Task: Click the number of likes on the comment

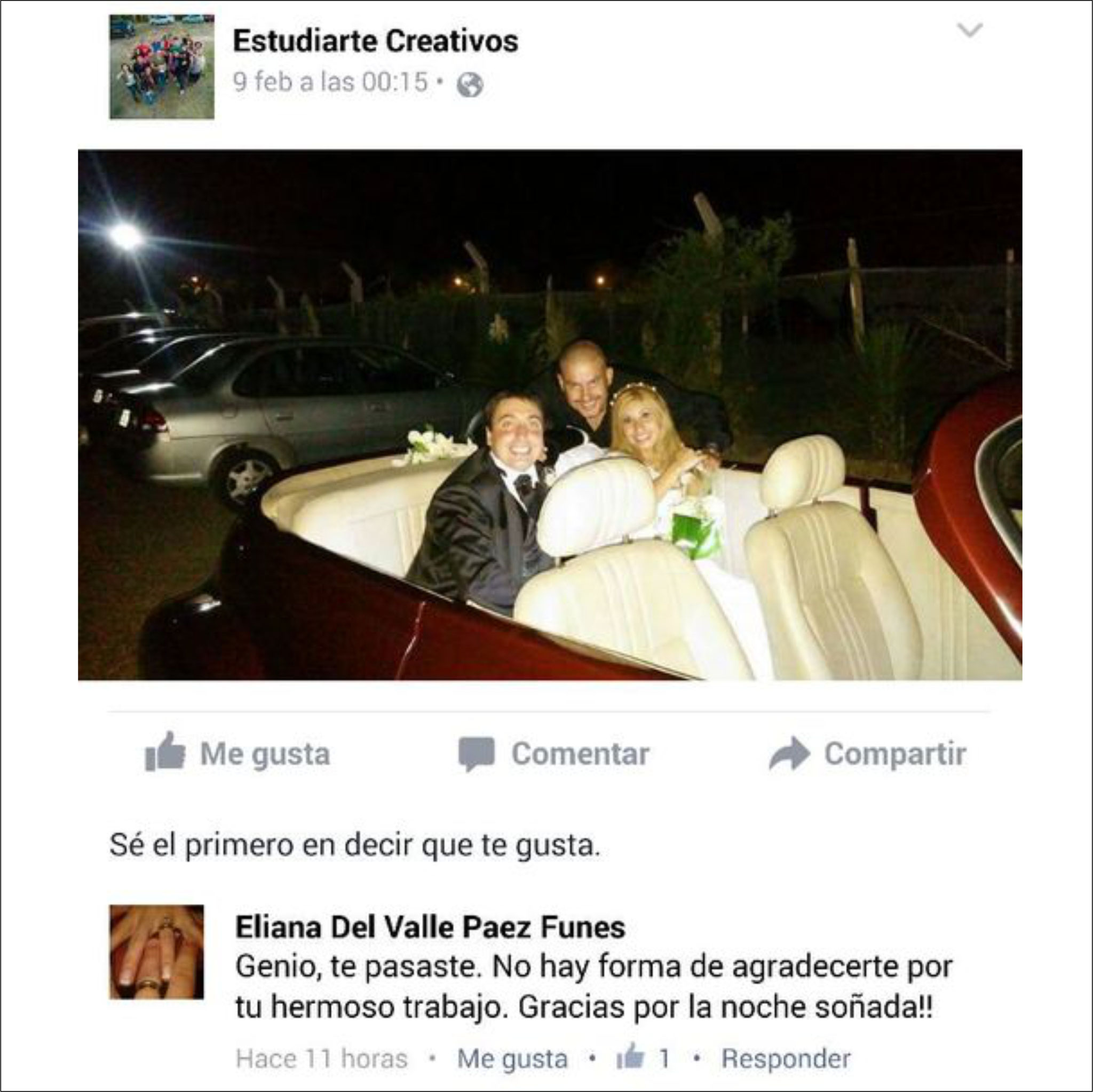Action: (665, 1058)
